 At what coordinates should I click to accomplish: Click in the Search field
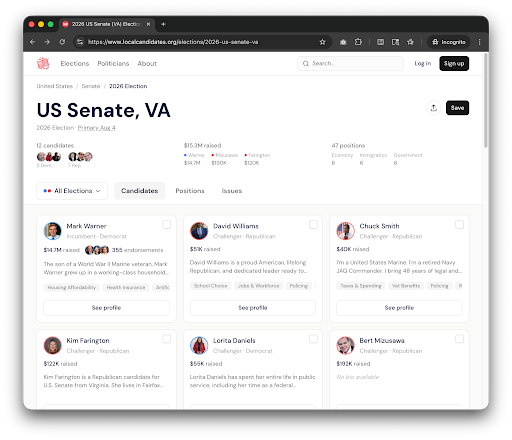coord(350,63)
